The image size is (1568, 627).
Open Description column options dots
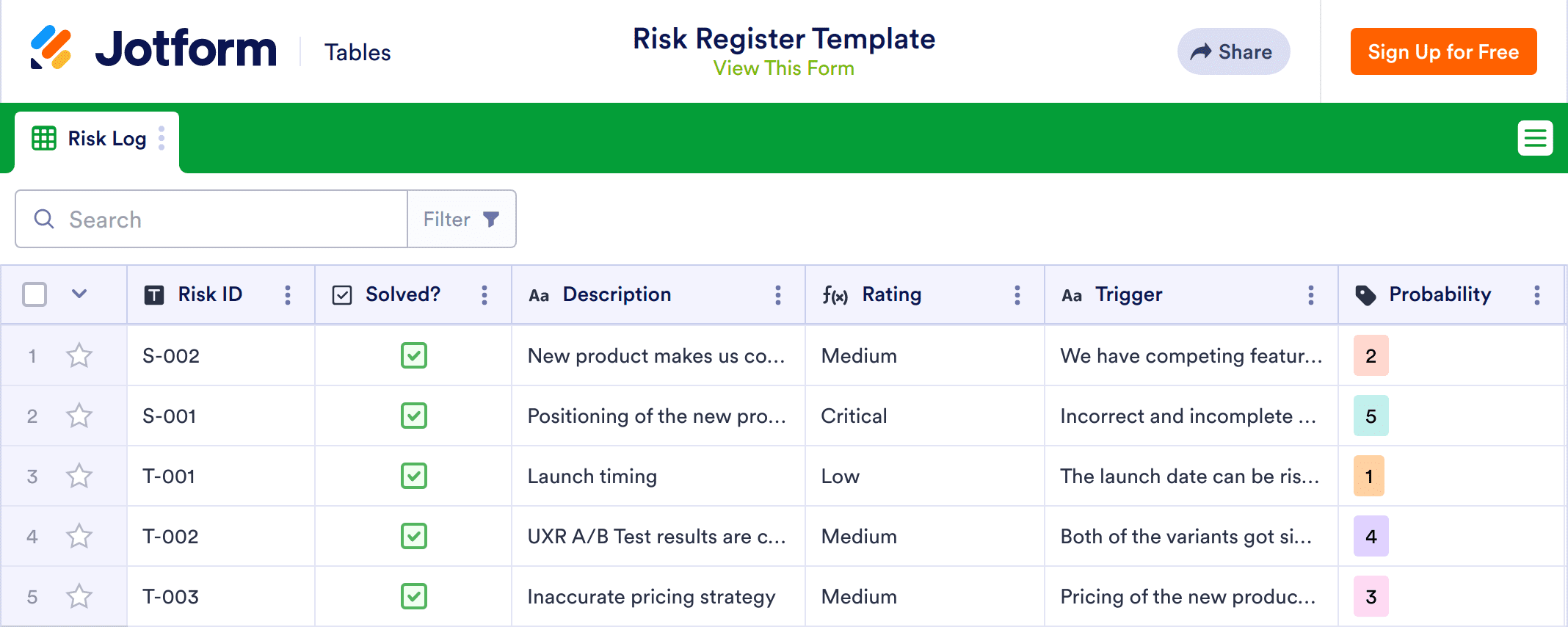(778, 295)
